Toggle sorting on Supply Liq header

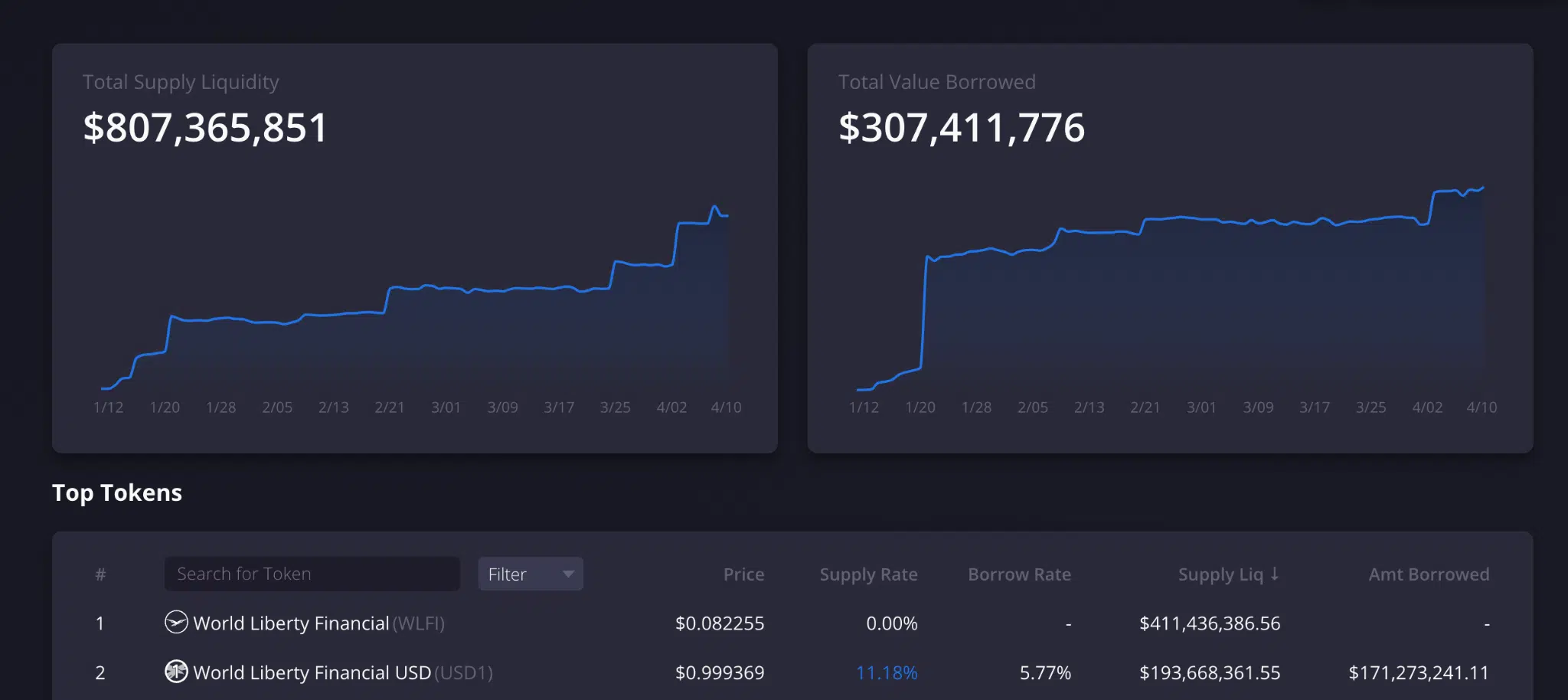tap(1228, 574)
